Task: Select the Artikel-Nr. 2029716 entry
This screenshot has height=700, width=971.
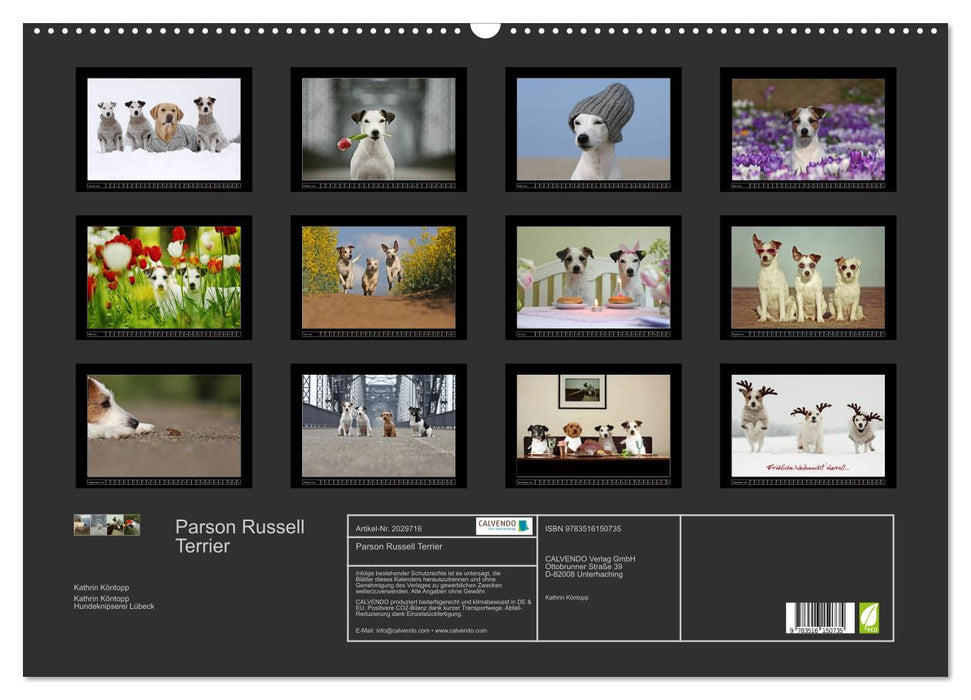Action: (x=388, y=527)
